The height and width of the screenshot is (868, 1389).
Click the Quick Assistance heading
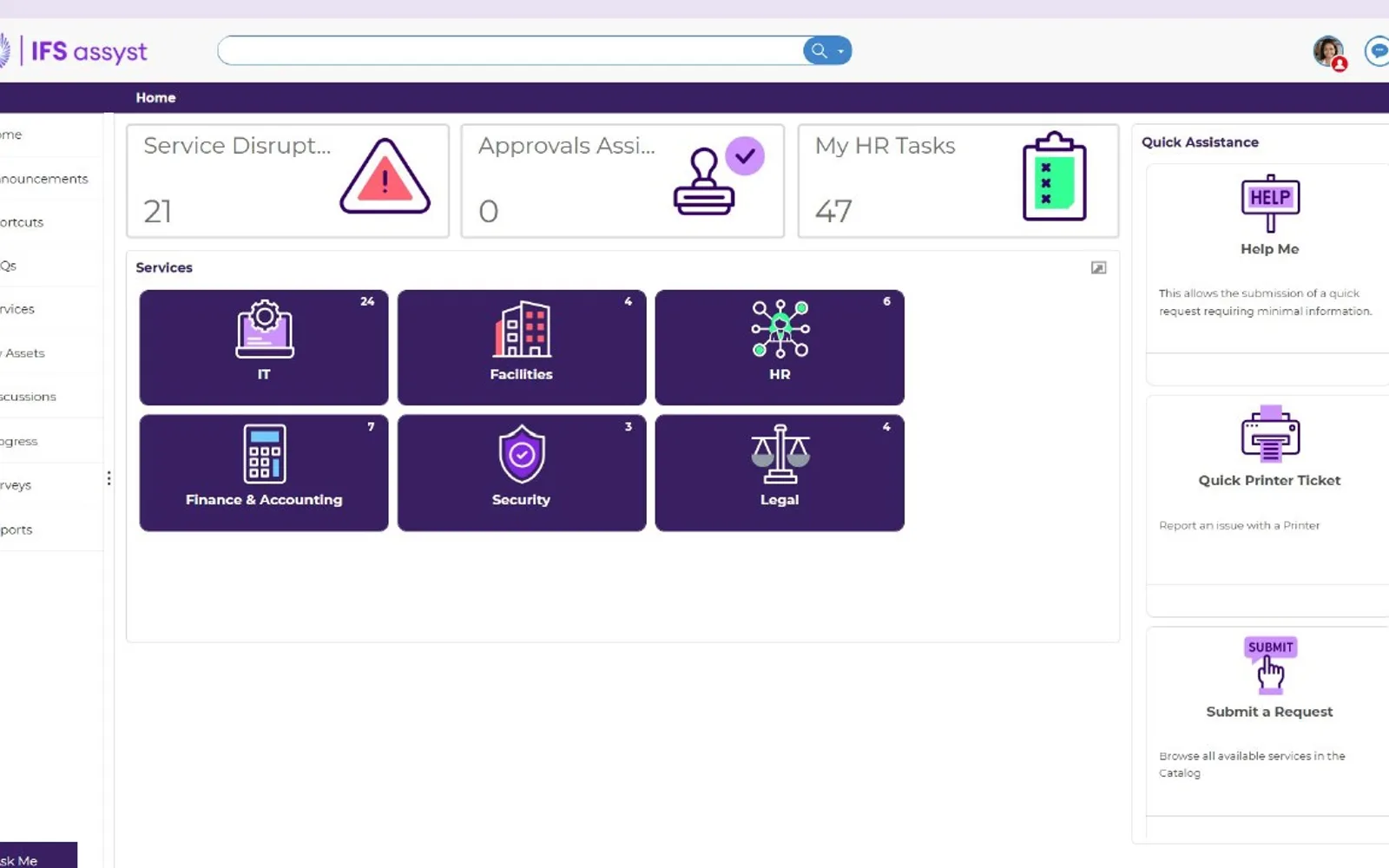coord(1200,142)
